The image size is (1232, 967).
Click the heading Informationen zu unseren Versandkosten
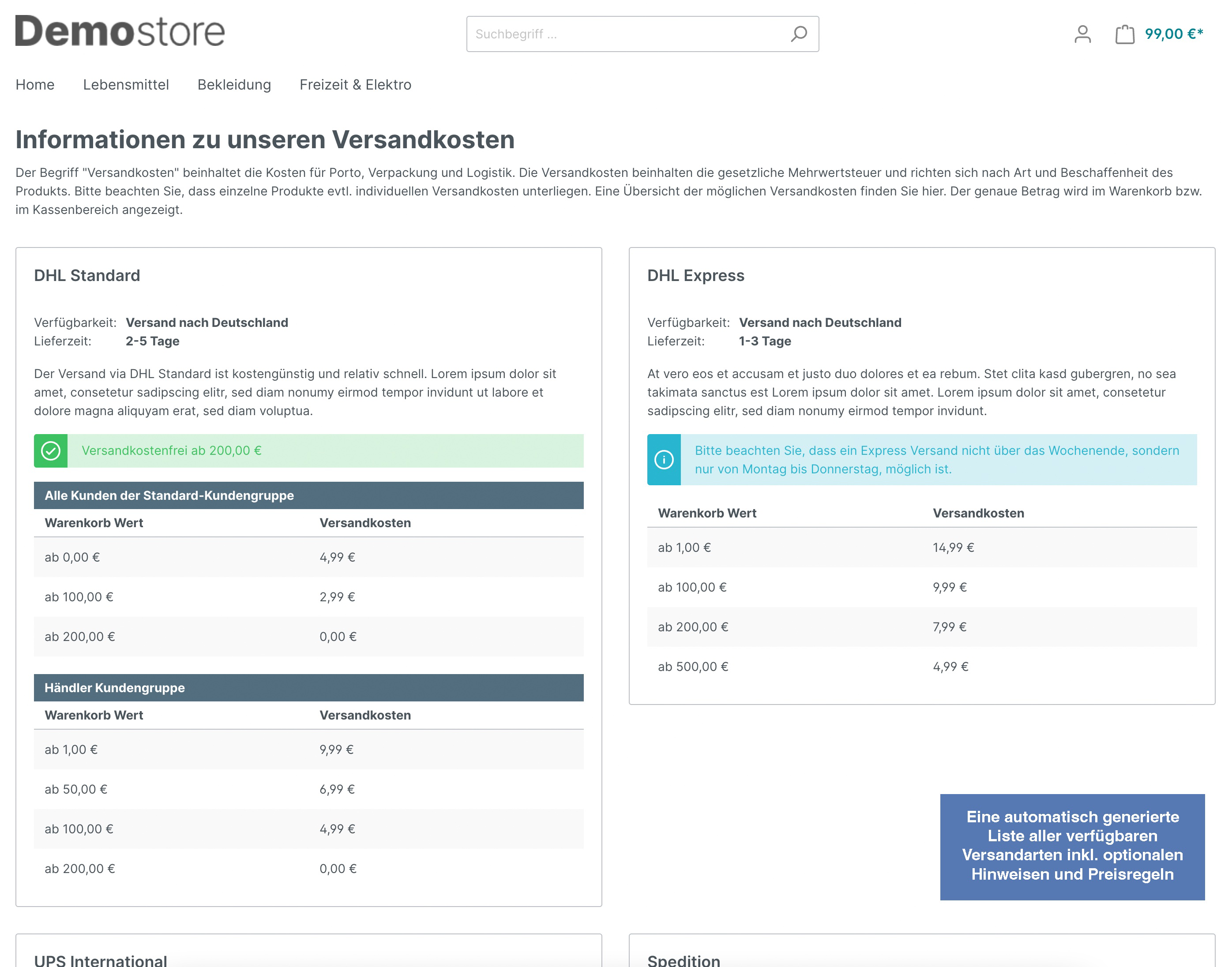265,139
